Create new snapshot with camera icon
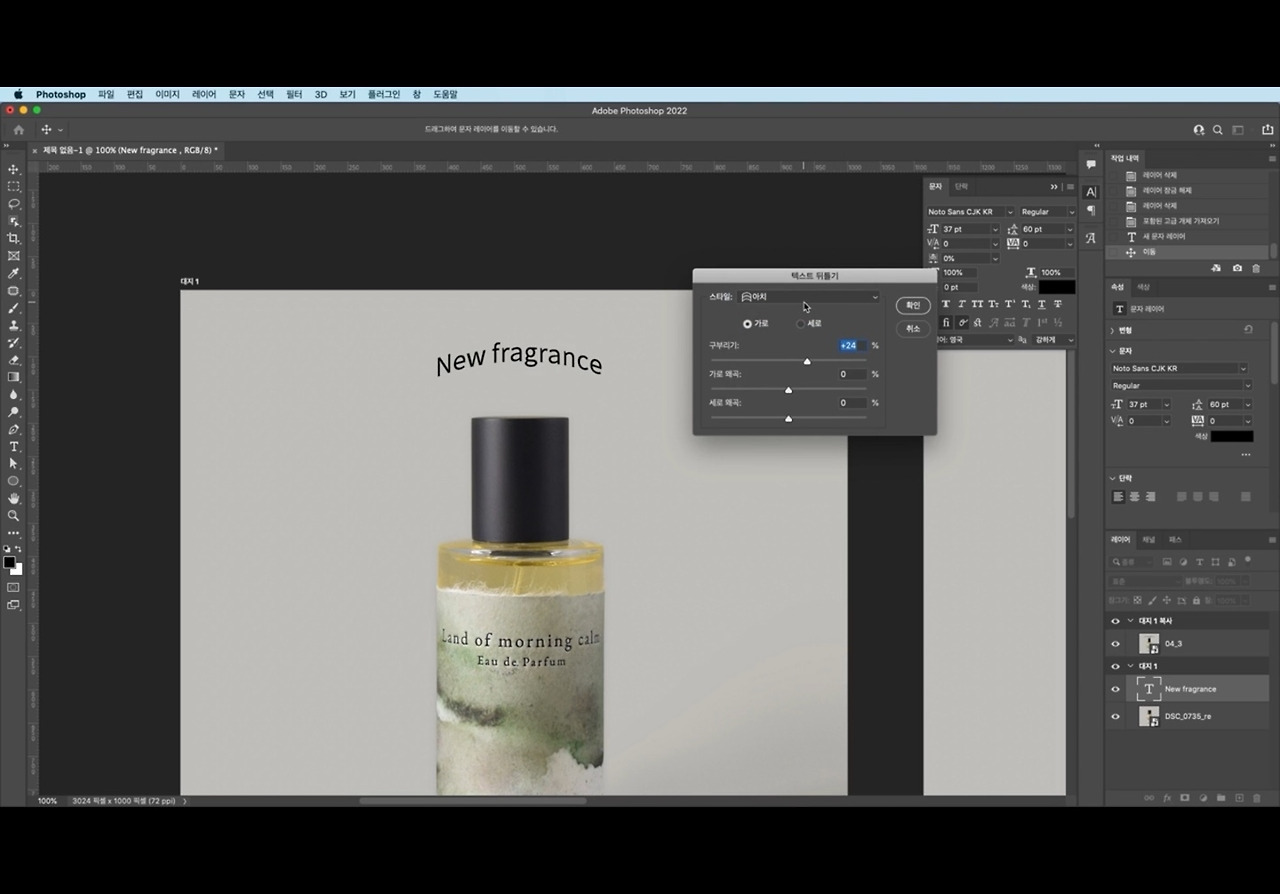Image resolution: width=1280 pixels, height=894 pixels. pos(1237,268)
